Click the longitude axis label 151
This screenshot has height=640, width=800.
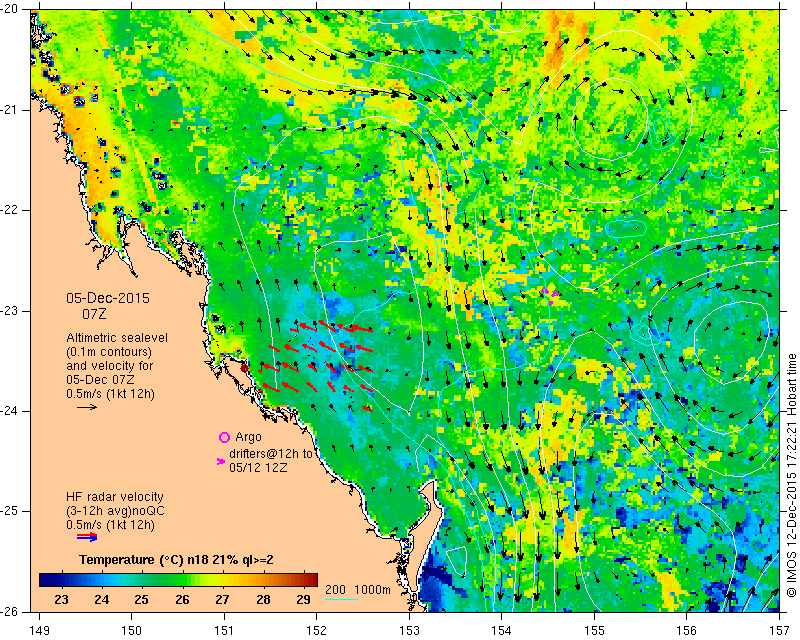[x=224, y=631]
